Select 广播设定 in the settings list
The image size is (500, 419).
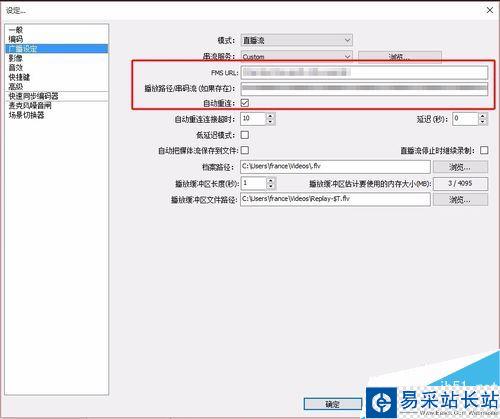(57, 49)
